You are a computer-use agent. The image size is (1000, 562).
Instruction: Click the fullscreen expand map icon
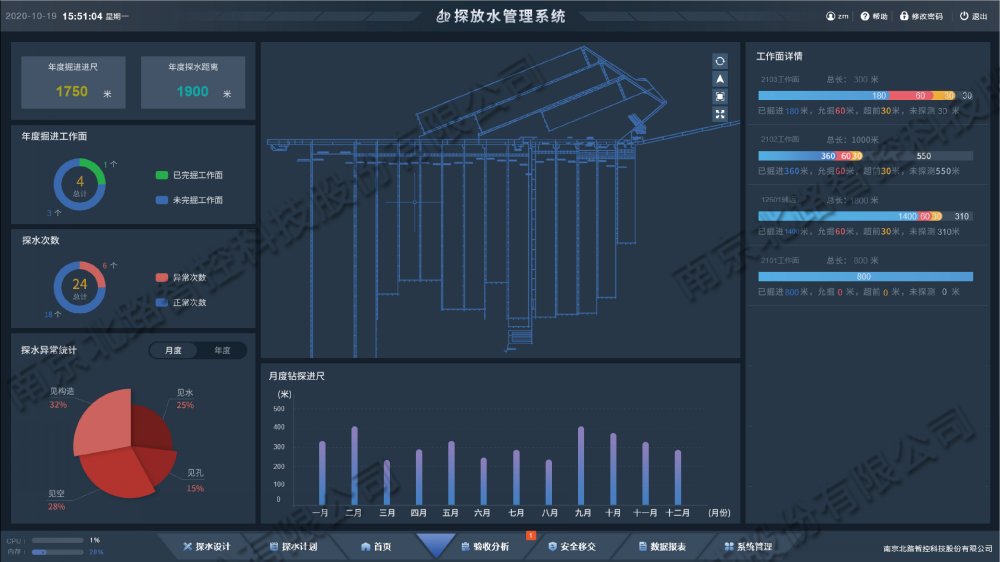[720, 115]
